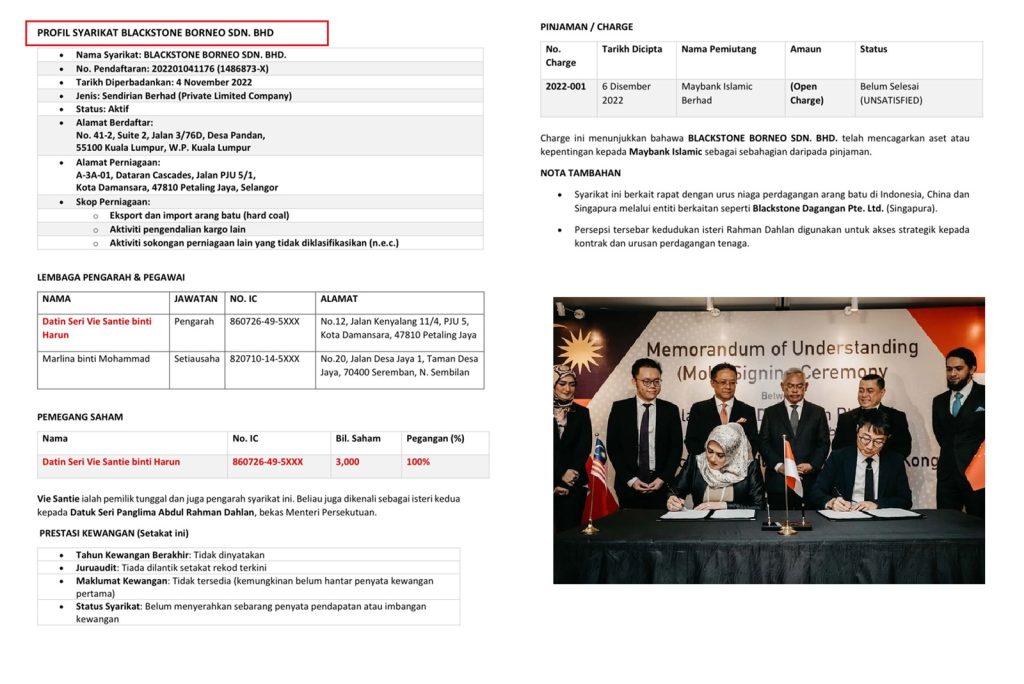Click the "Alamat Perniagaan:" label

[x=118, y=162]
